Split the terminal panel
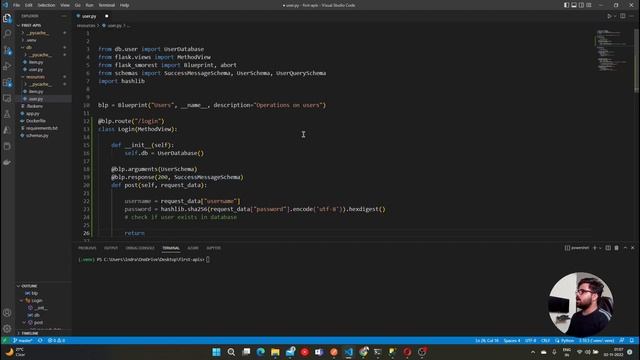This screenshot has height=360, width=640. point(608,248)
